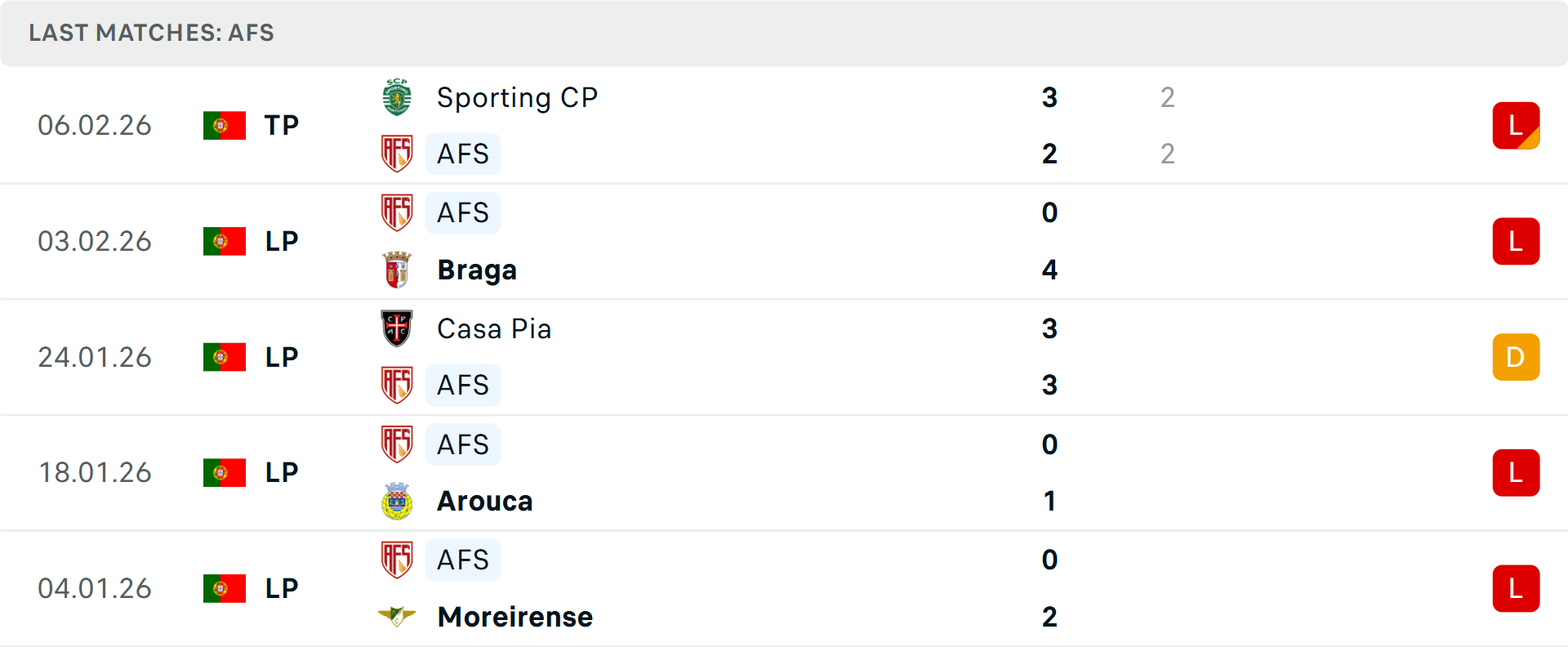The width and height of the screenshot is (1568, 647).
Task: Open the Moreirense team link
Action: coord(514,616)
